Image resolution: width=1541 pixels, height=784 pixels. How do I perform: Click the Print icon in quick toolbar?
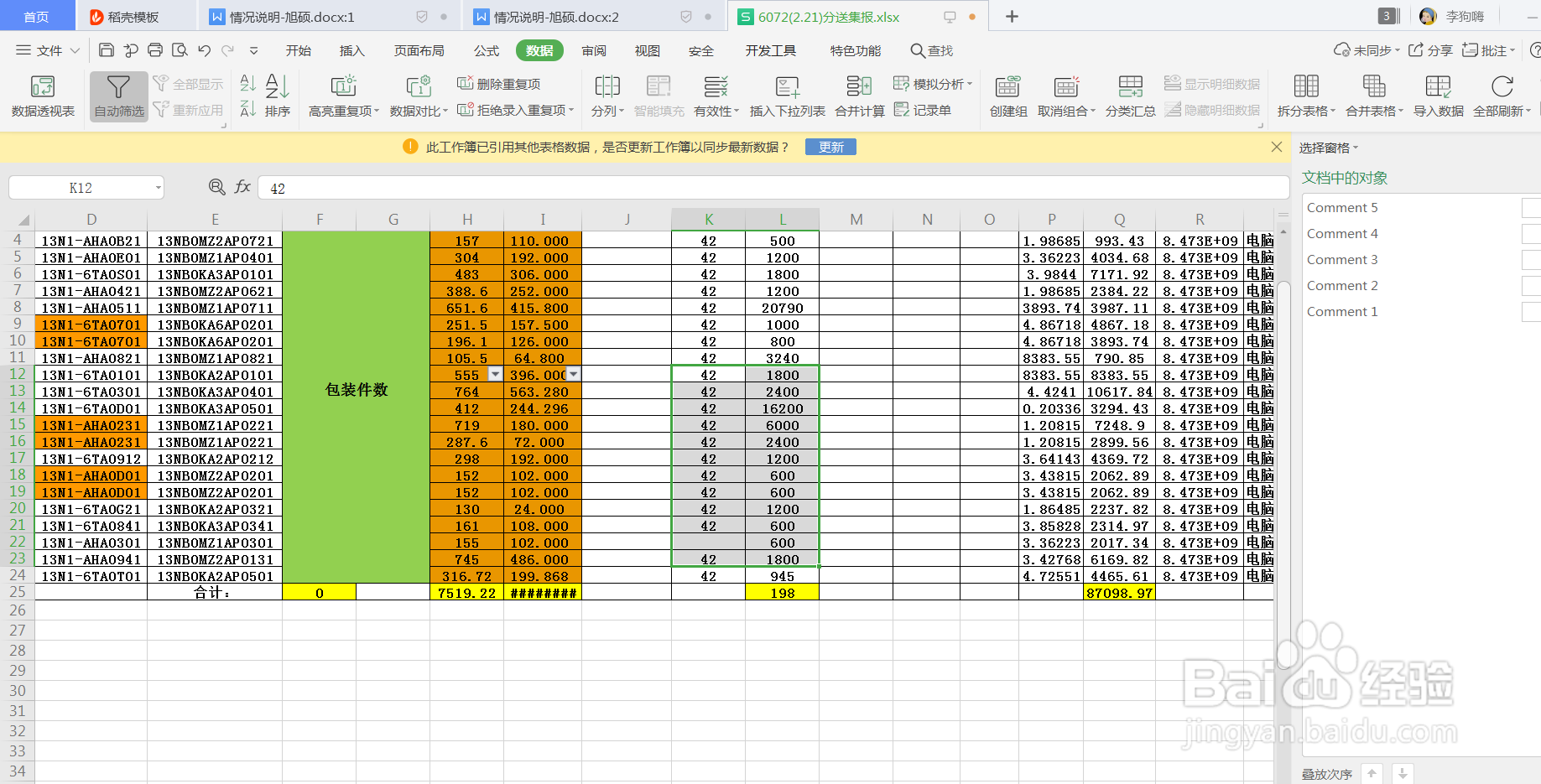pyautogui.click(x=155, y=50)
